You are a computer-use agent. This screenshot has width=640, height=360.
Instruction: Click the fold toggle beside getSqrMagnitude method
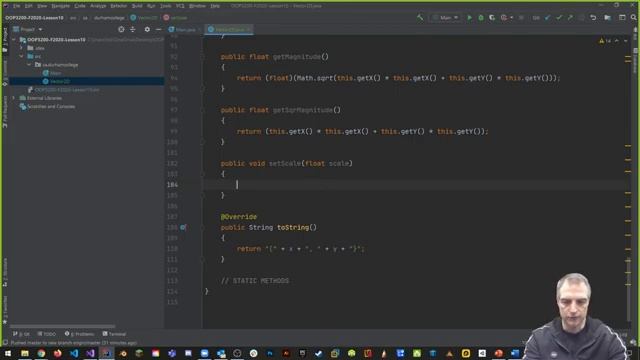(x=202, y=110)
